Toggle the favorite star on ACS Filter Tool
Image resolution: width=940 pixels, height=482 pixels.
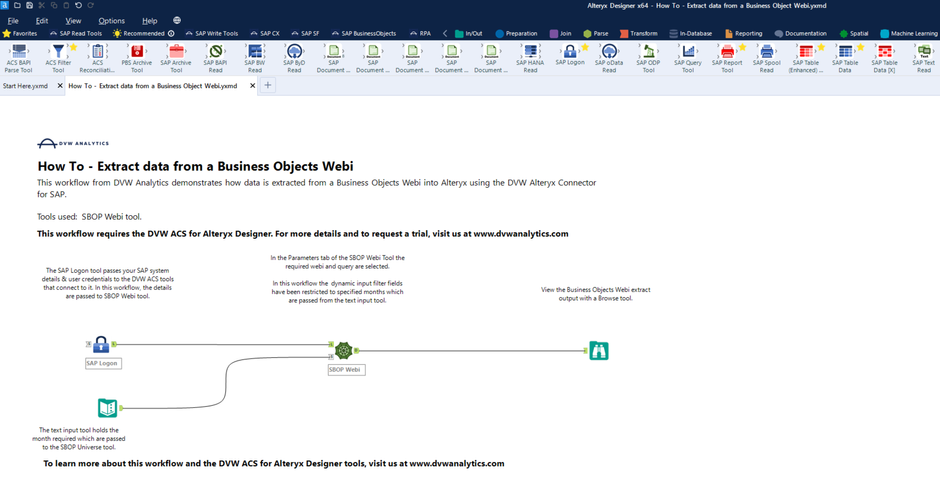coord(73,47)
